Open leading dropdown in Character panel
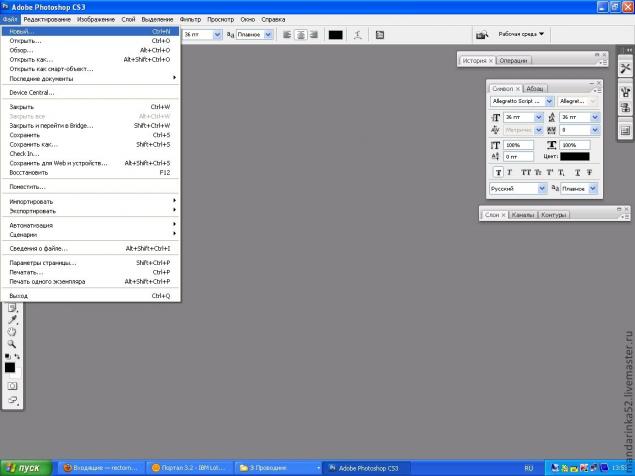The width and height of the screenshot is (635, 476). (x=595, y=117)
